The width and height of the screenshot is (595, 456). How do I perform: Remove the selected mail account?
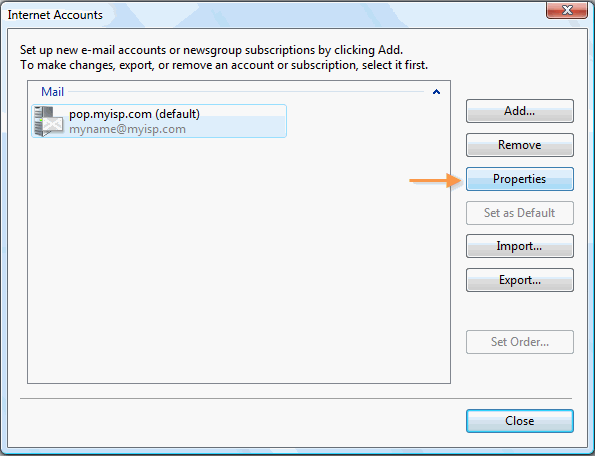coord(519,145)
